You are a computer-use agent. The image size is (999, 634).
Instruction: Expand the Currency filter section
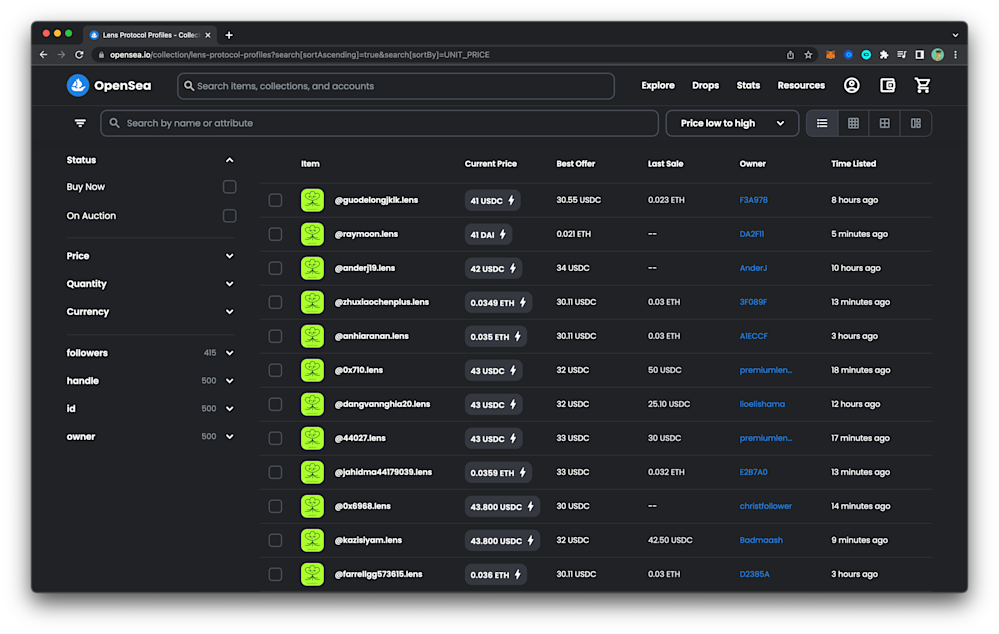[x=229, y=312]
